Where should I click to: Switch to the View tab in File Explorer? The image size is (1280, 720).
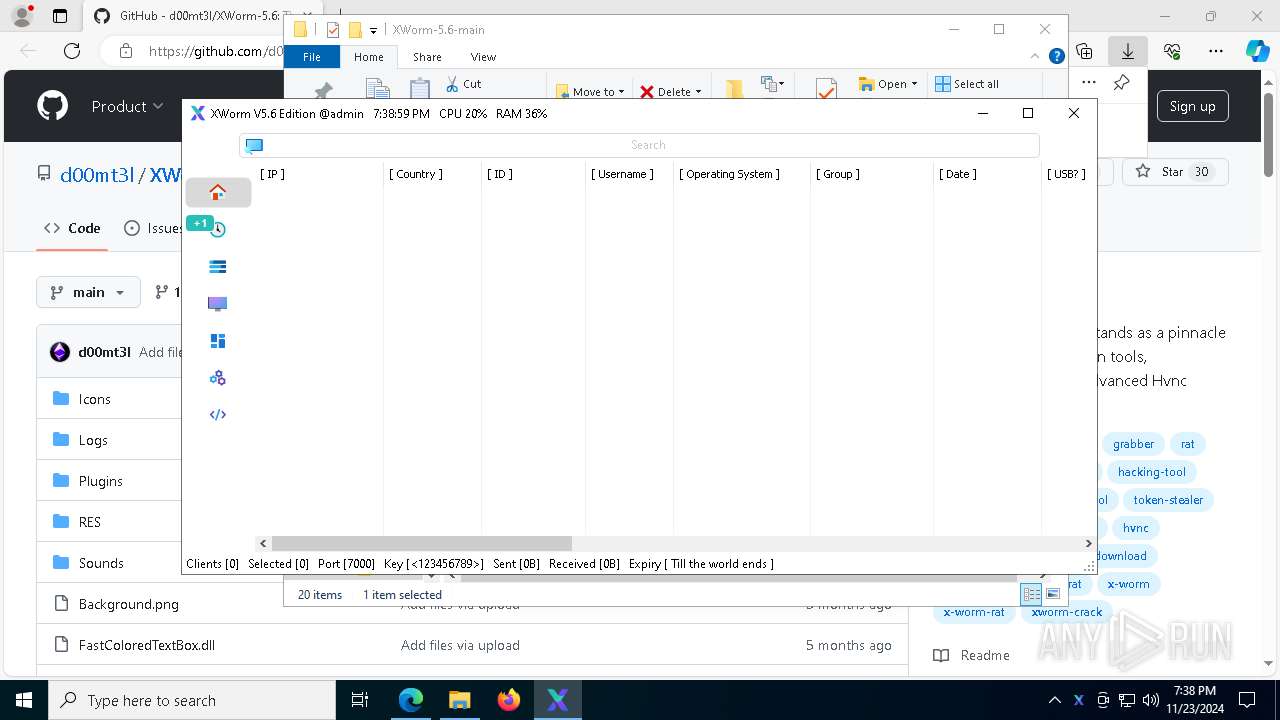(x=483, y=57)
